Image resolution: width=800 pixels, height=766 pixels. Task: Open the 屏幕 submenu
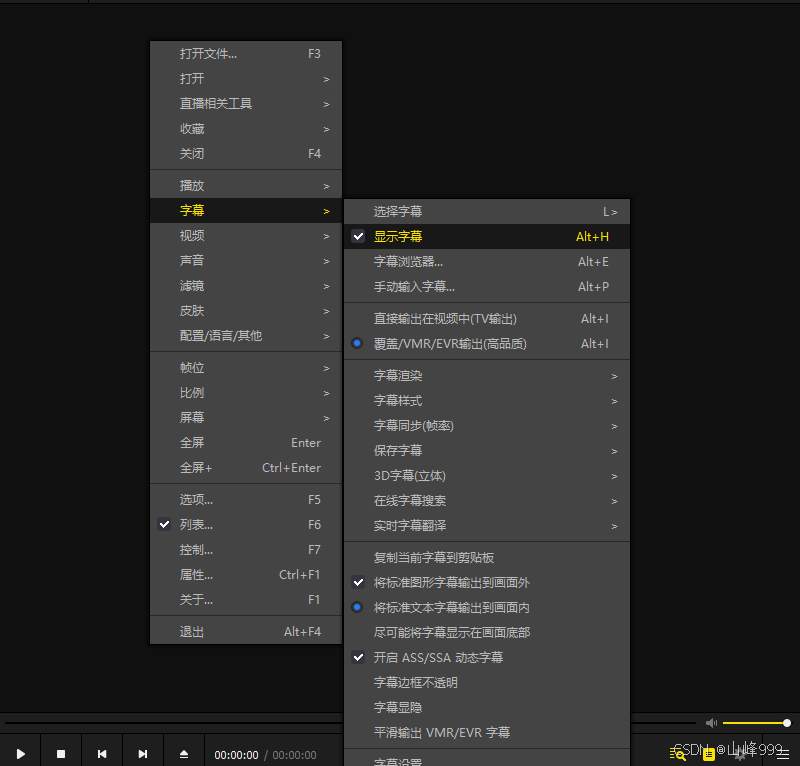(246, 418)
